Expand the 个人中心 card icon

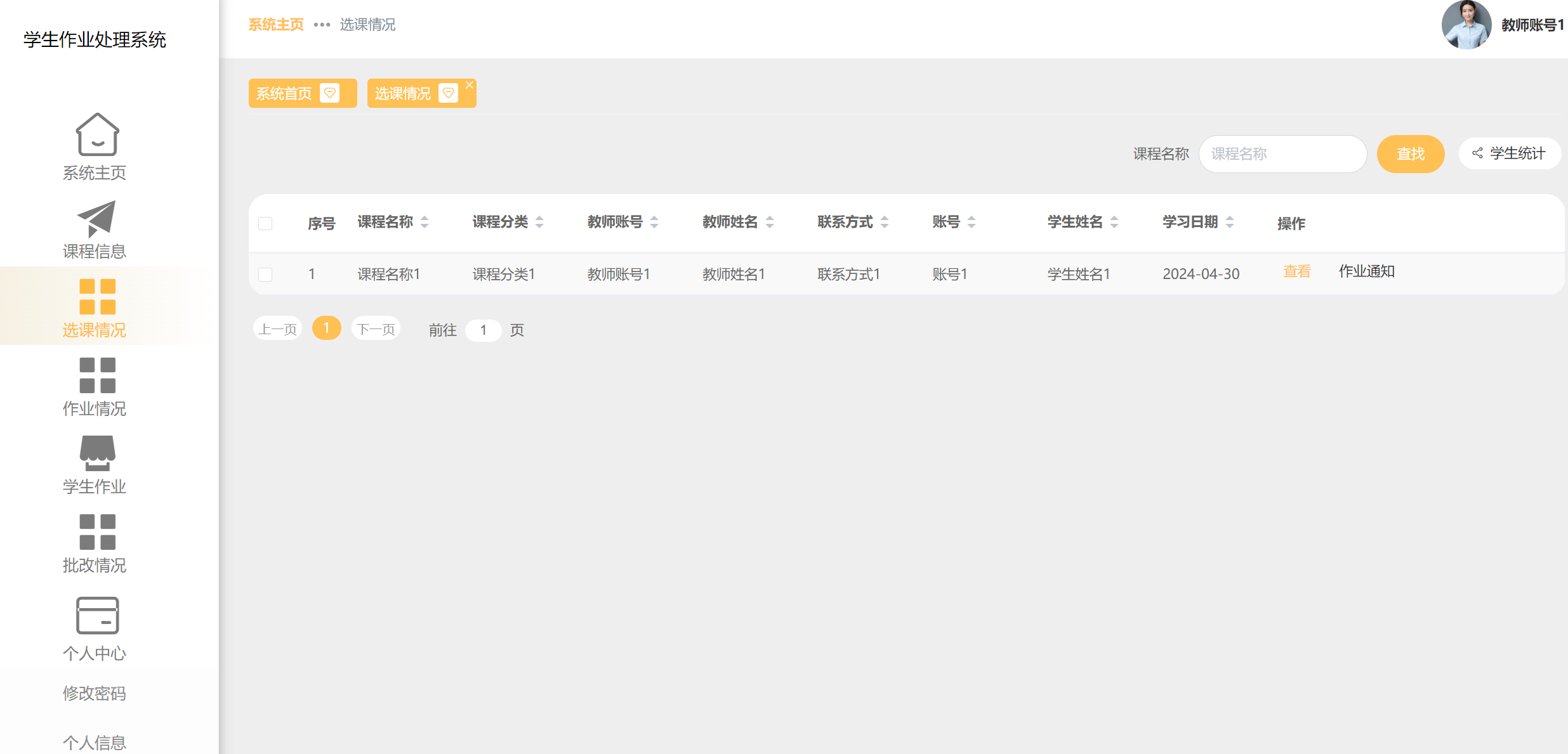(x=96, y=615)
